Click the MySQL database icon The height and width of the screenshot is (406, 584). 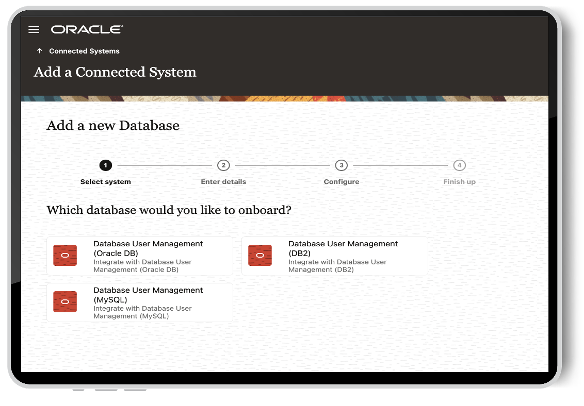click(65, 302)
